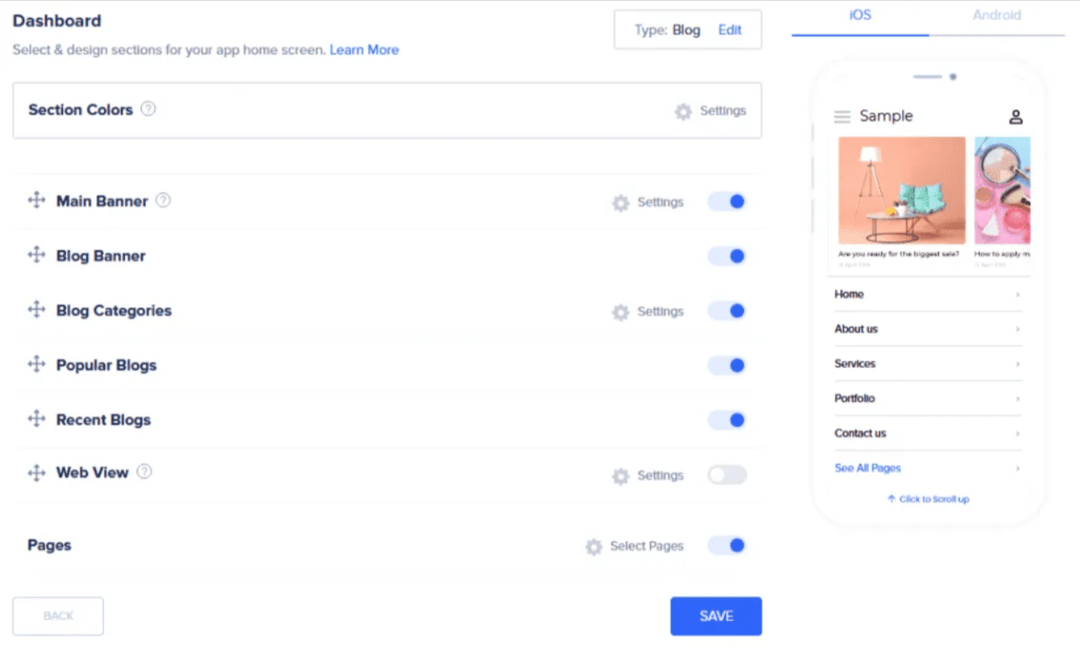Open Blog Categories settings gear
This screenshot has height=659, width=1080.
coord(620,311)
